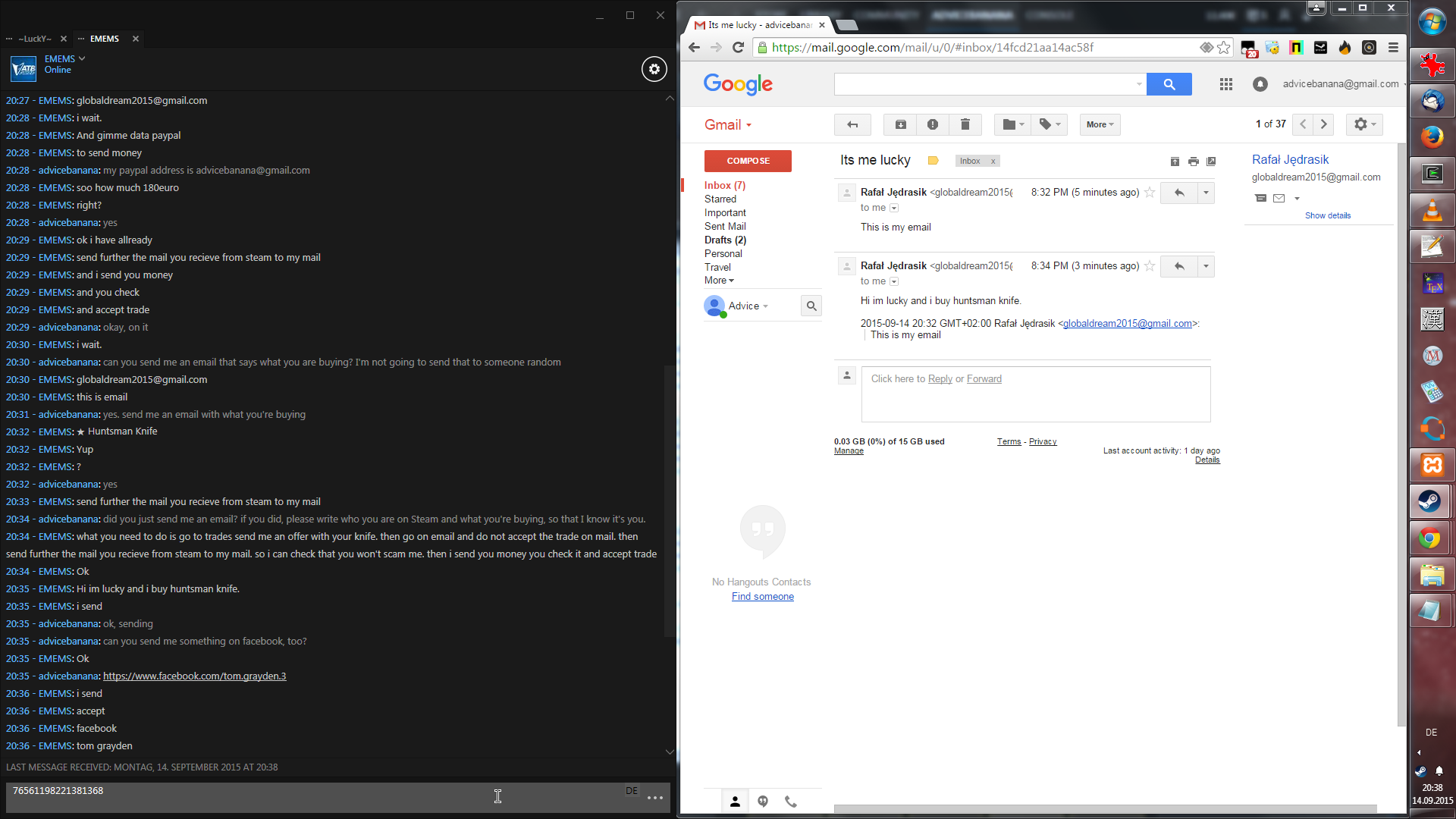
Task: Report spam with the exclamation icon
Action: 932,124
